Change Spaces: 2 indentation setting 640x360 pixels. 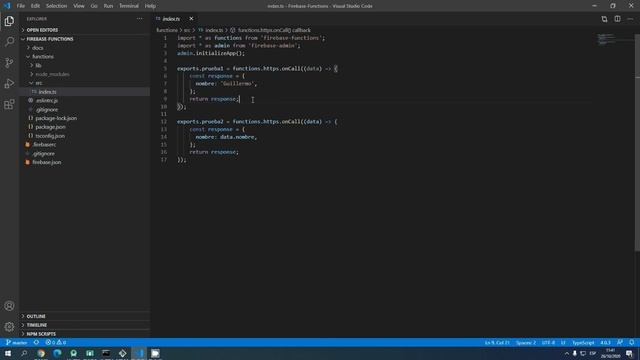click(x=526, y=342)
